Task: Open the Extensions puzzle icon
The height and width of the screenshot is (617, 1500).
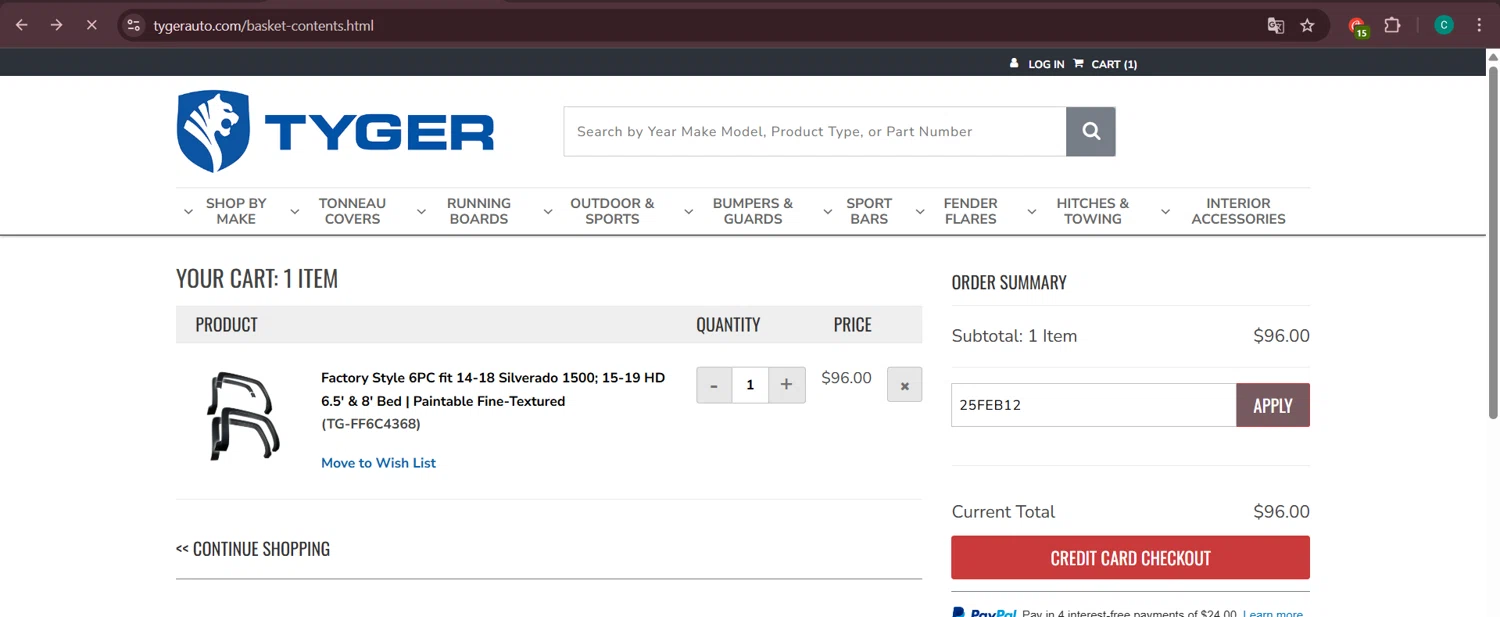Action: click(1392, 25)
